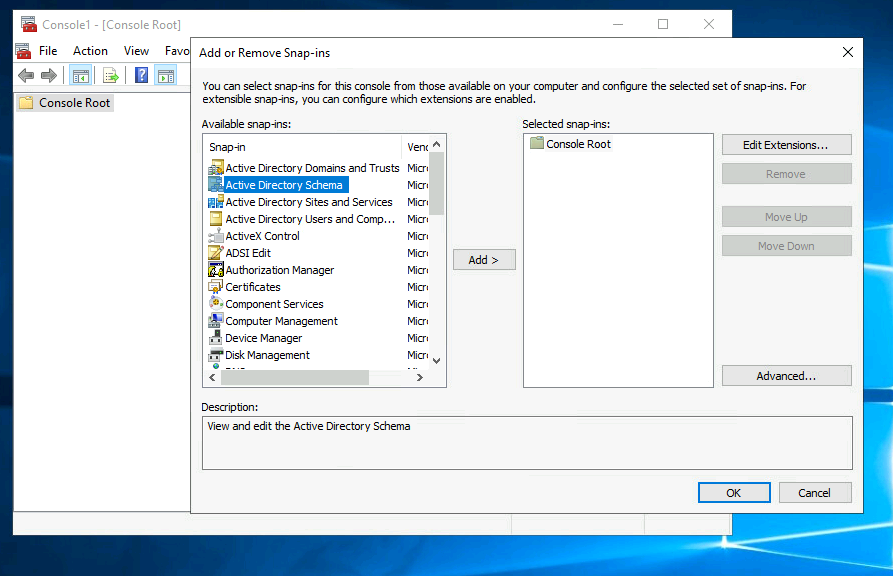This screenshot has width=893, height=576.
Task: Select Device Manager row text
Action: [x=264, y=338]
